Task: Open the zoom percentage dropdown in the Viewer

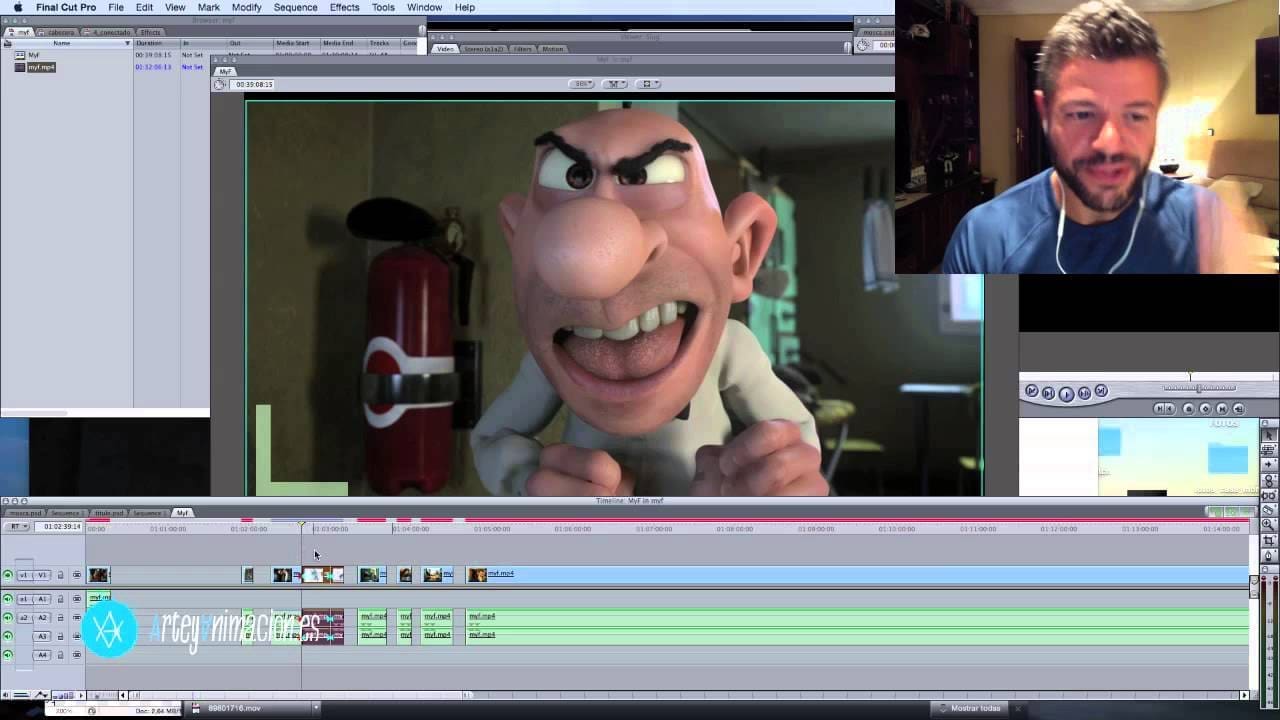Action: point(582,84)
